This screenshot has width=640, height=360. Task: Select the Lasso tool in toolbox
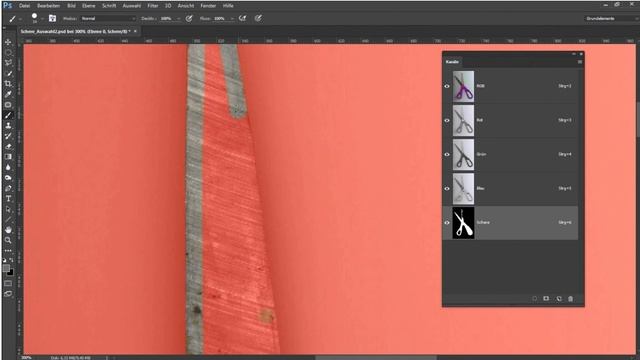(x=8, y=63)
